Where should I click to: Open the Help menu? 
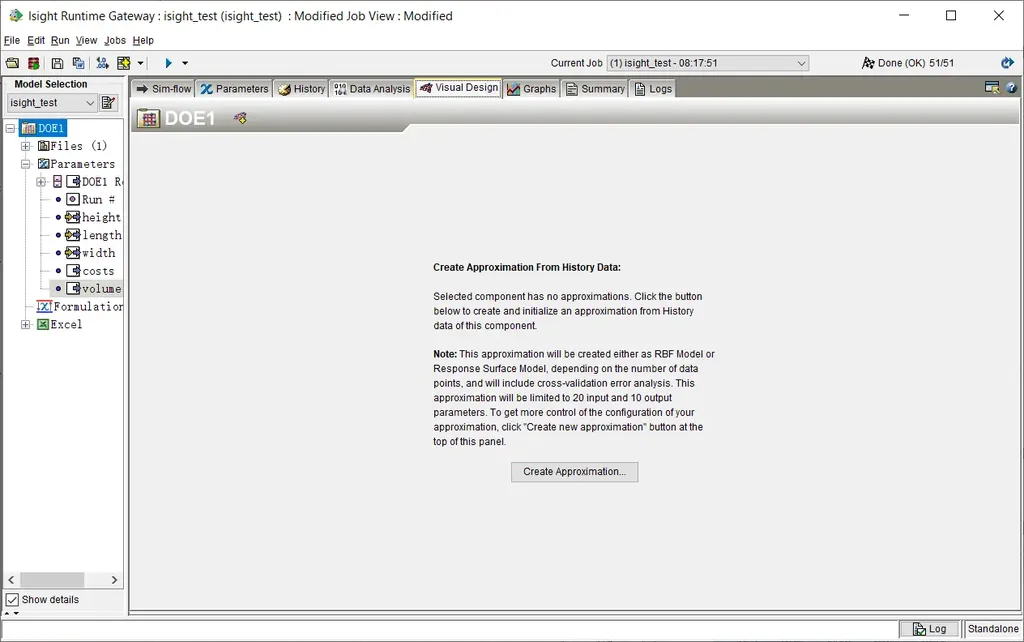tap(143, 40)
